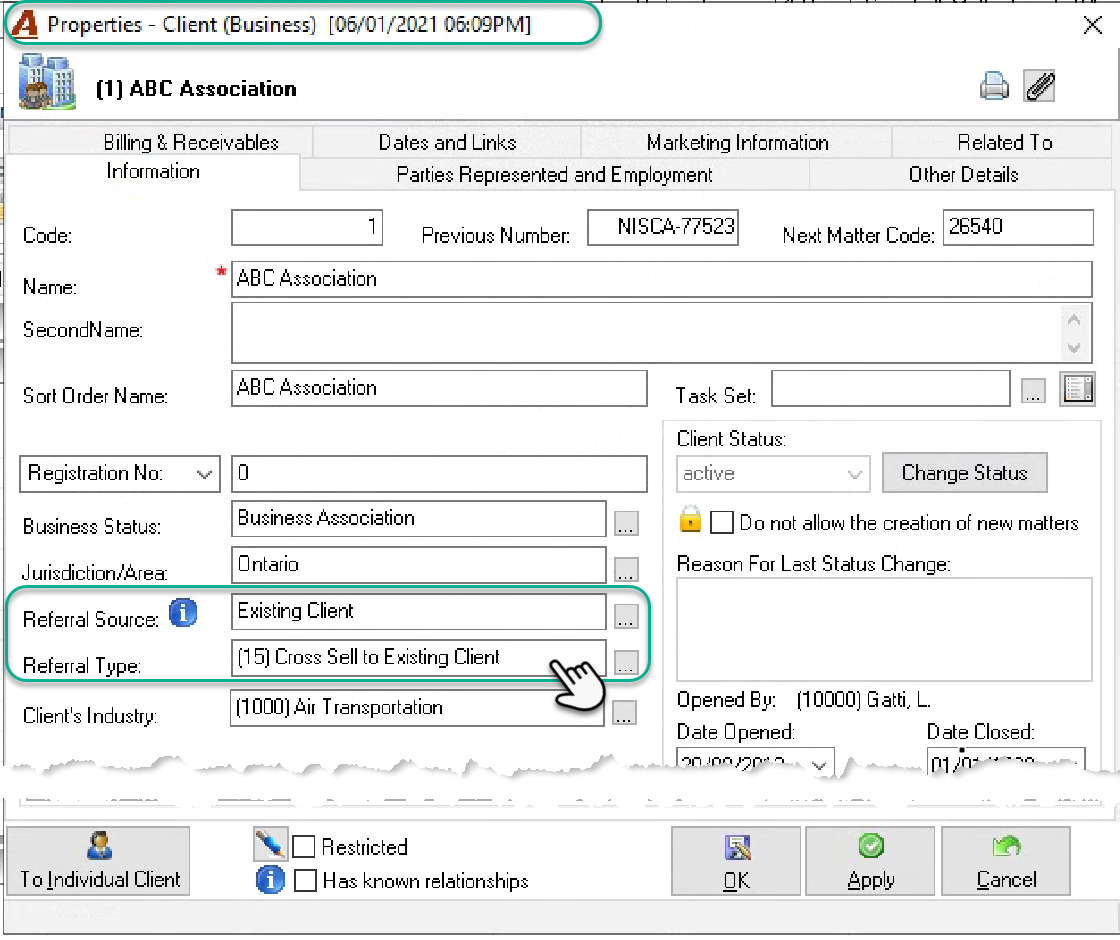Open Parties Represented and Employment tab
The height and width of the screenshot is (940, 1120).
pos(554,174)
